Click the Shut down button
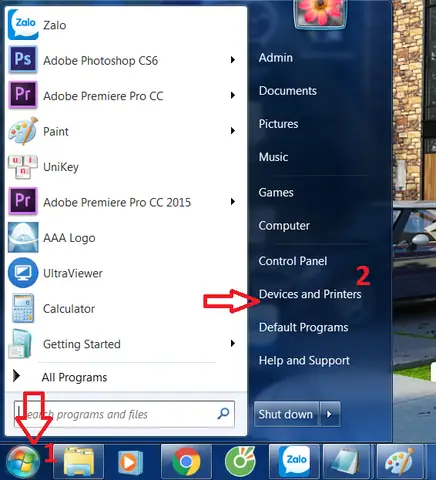Screen dimensions: 436x480 point(286,414)
